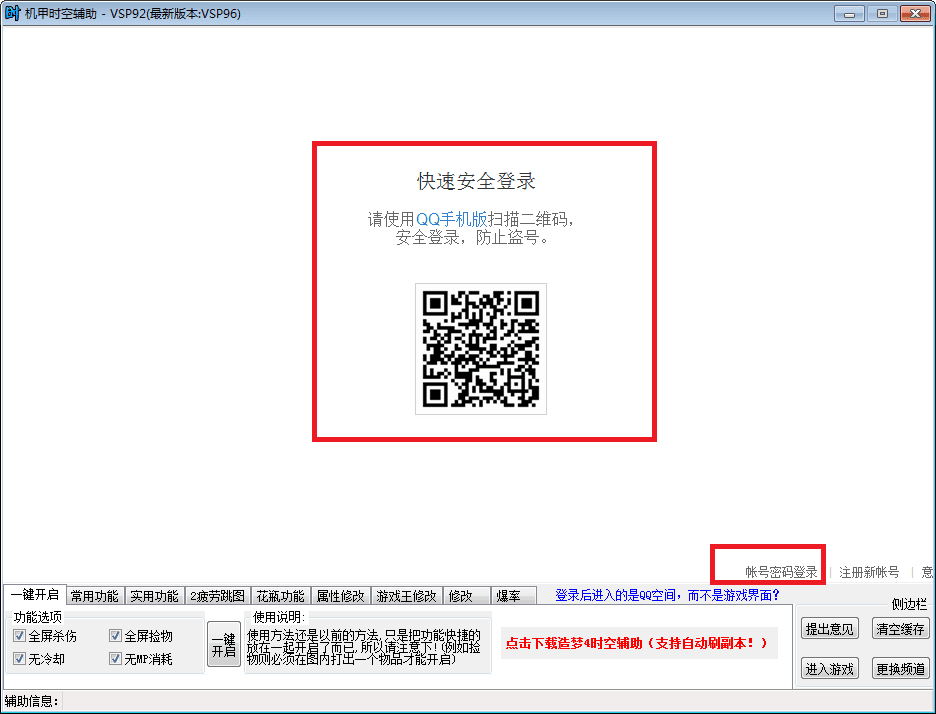Click the 注册新帐号 link
936x714 pixels.
click(x=869, y=572)
